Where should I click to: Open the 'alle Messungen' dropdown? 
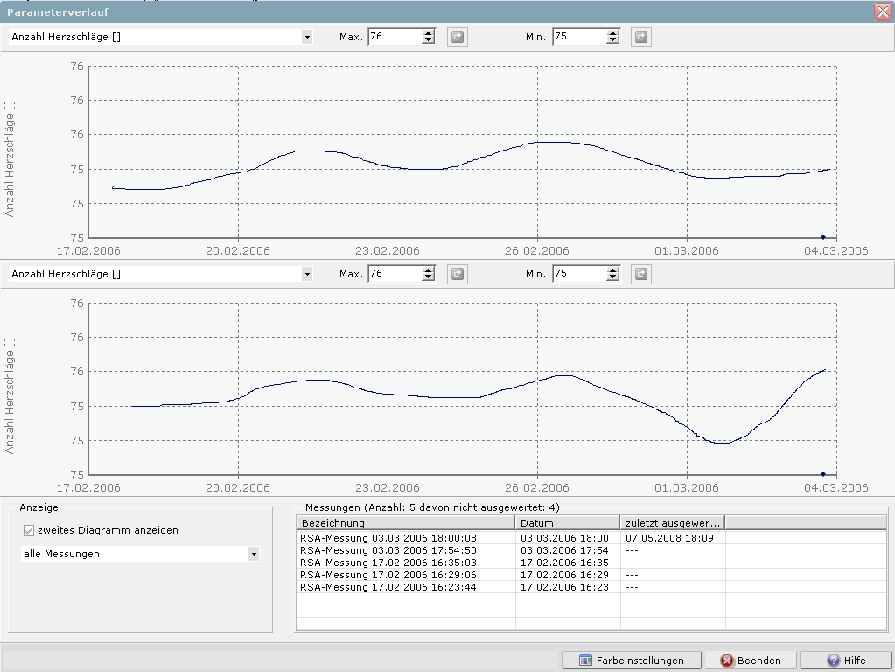point(253,553)
